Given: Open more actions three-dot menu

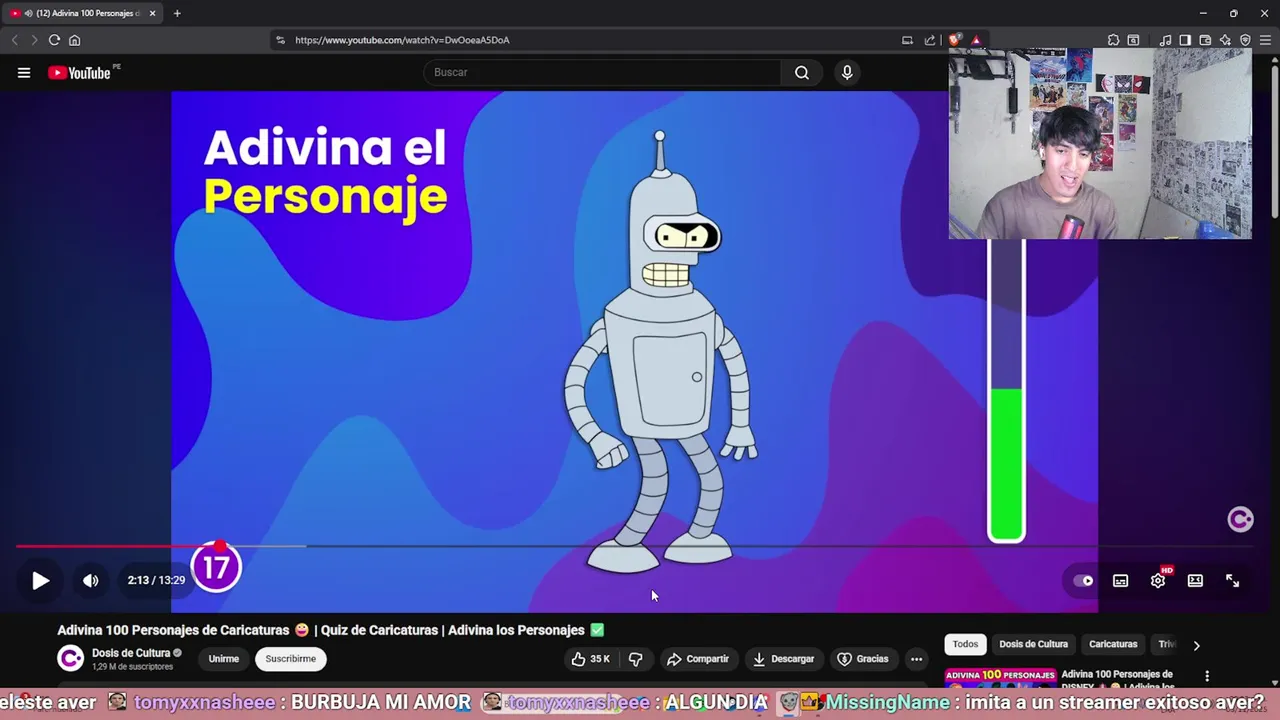Looking at the screenshot, I should [x=916, y=659].
